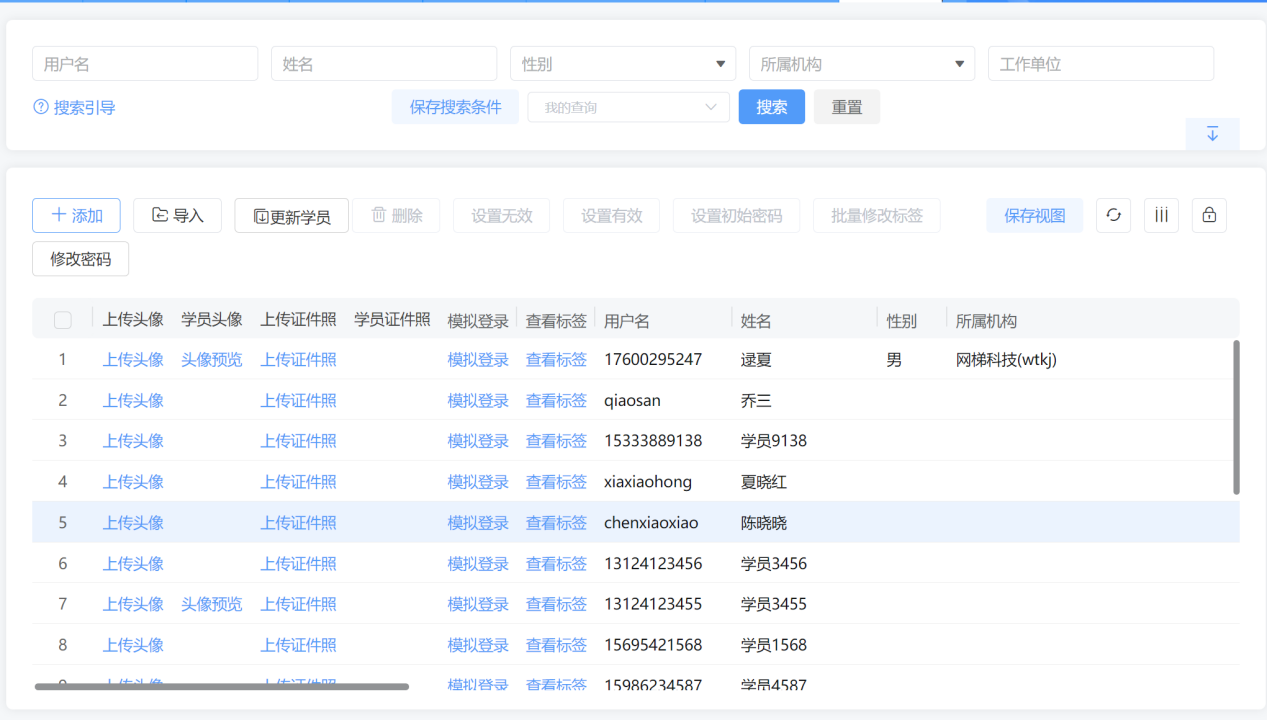Click 查看标签 for user 15695421568

point(556,645)
